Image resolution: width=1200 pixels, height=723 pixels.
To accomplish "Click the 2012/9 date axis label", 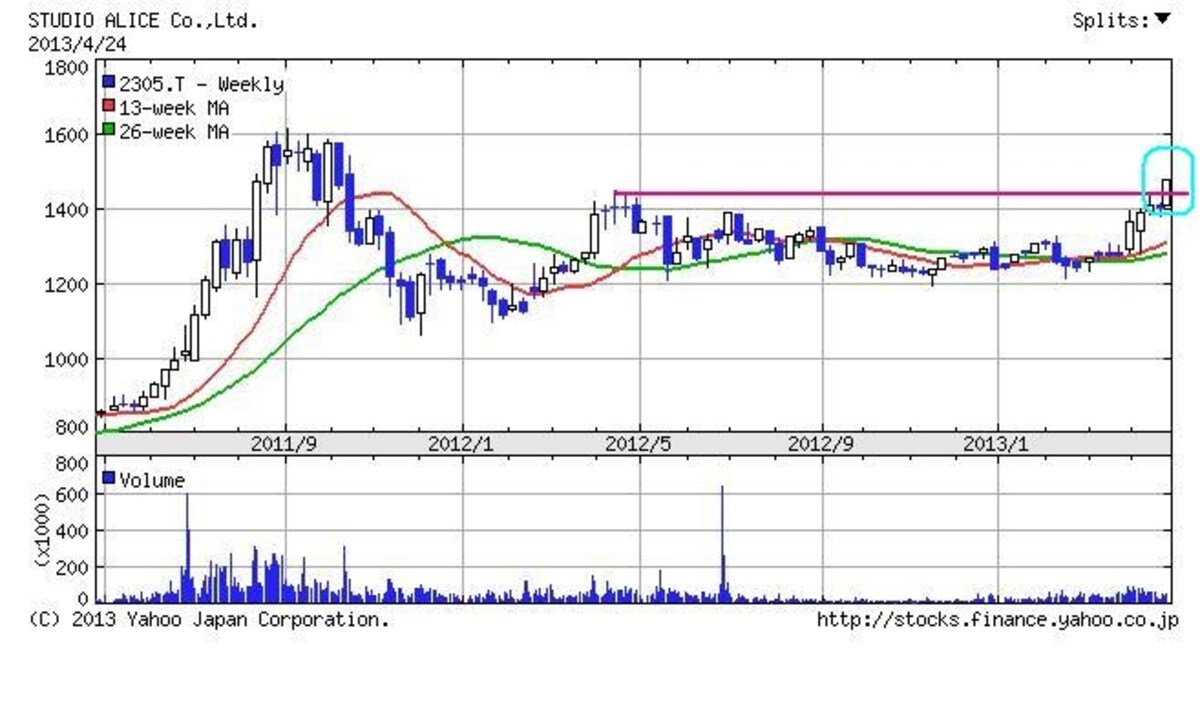I will coord(820,442).
